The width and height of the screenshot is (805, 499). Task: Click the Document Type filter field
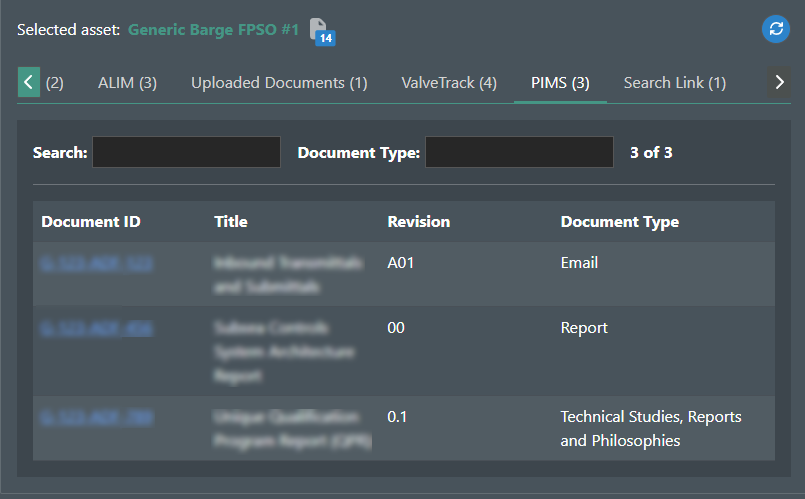tap(519, 152)
